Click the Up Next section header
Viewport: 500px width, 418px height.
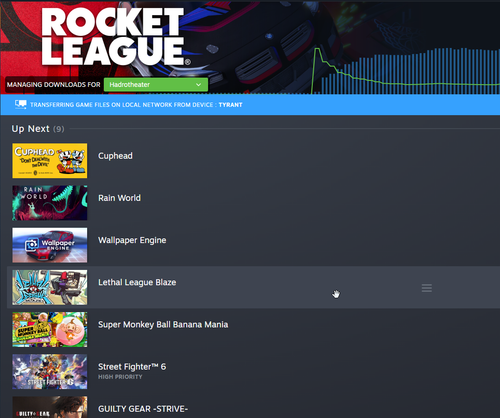coord(38,129)
